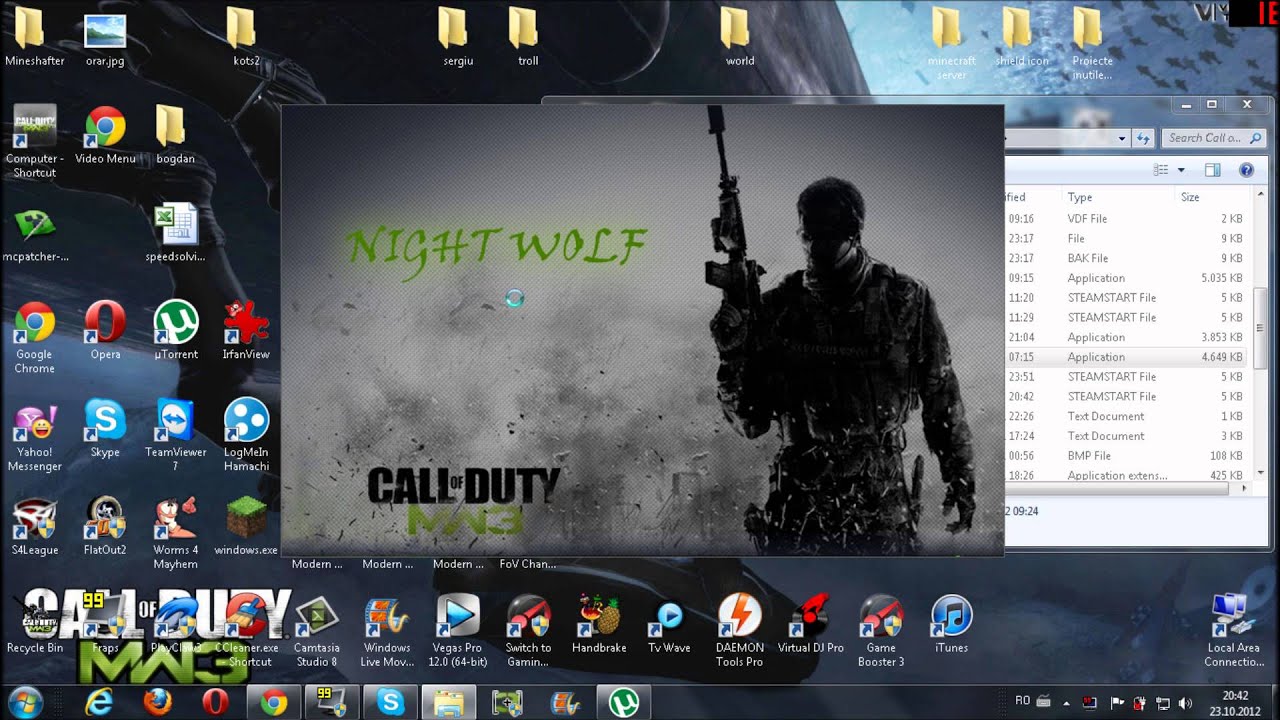
Task: Switch to Windows Explorer taskbar button
Action: [x=449, y=703]
